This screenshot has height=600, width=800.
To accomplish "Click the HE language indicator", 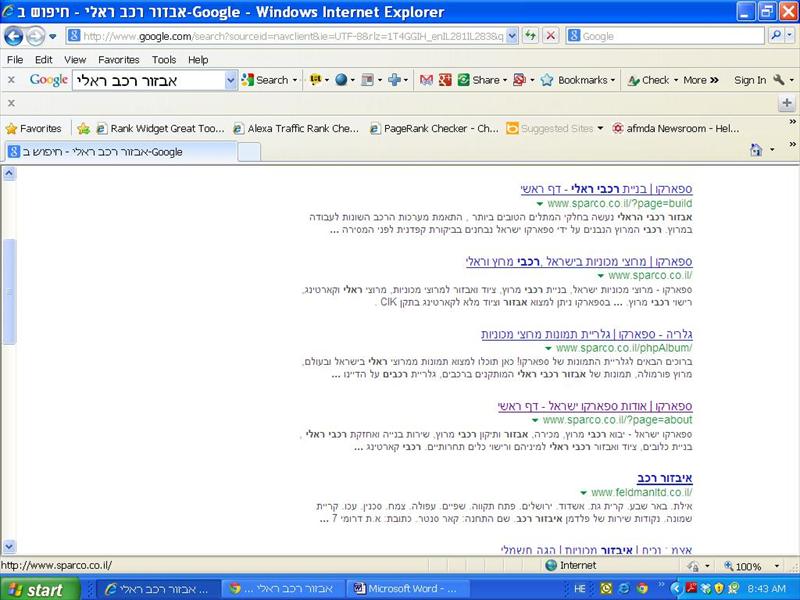I will coord(580,589).
